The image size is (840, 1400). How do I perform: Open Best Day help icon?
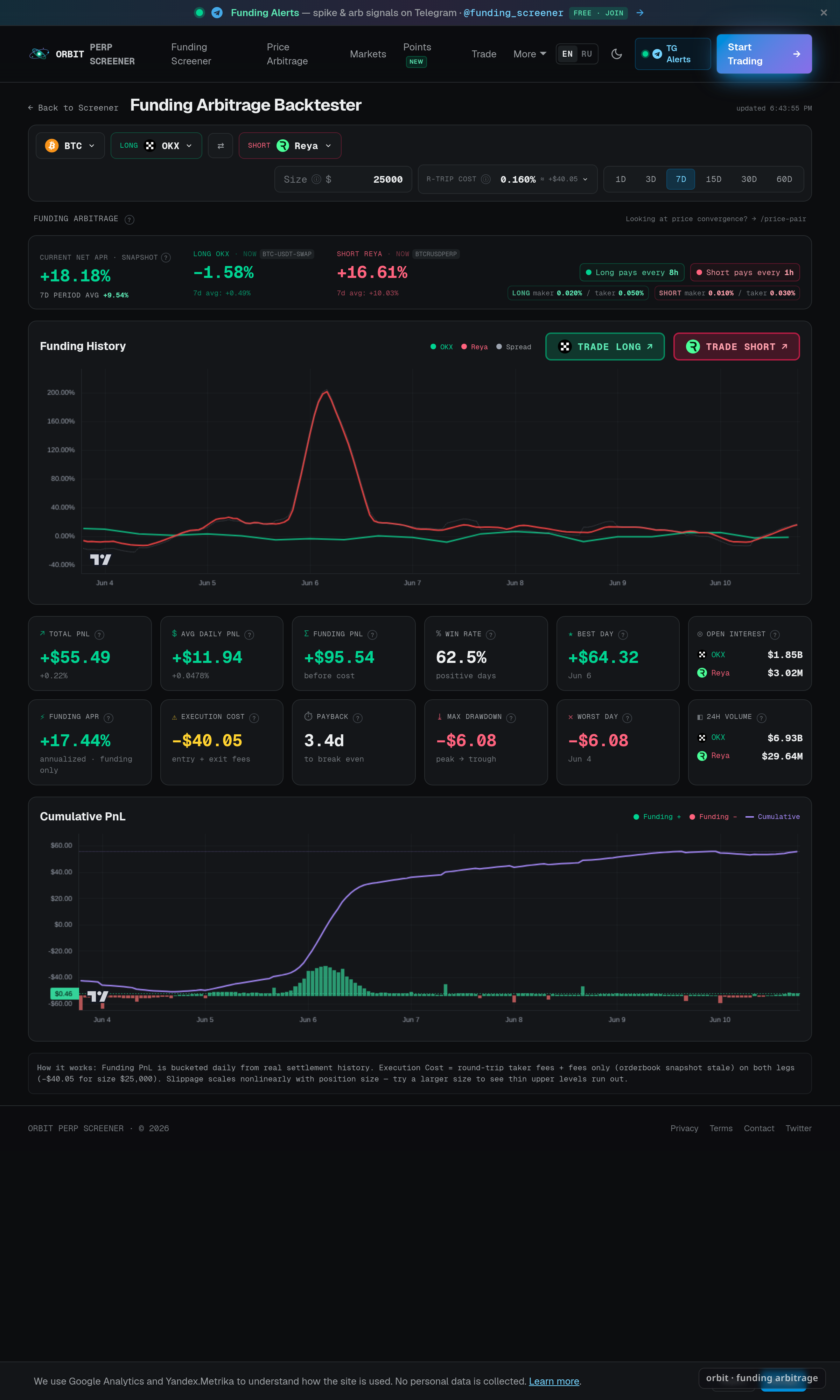623,635
